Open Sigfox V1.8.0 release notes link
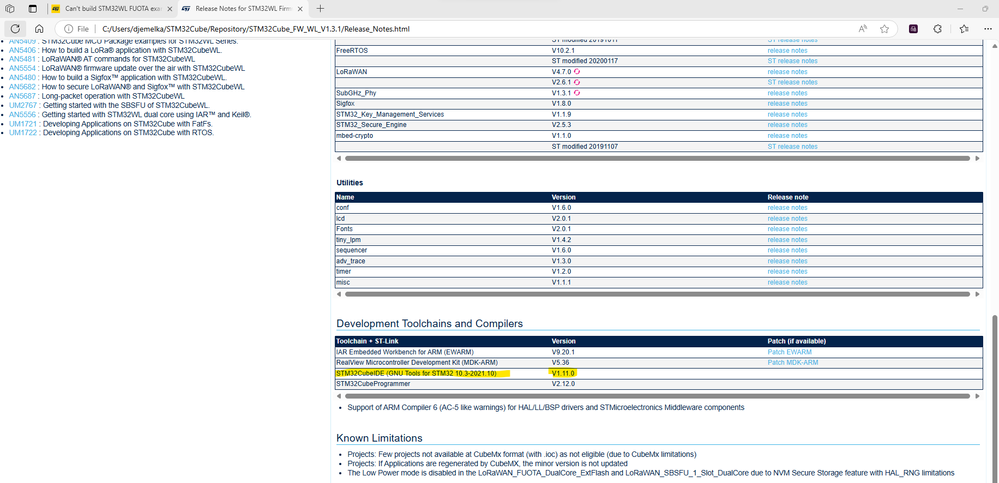Viewport: 999px width, 483px height. (787, 103)
